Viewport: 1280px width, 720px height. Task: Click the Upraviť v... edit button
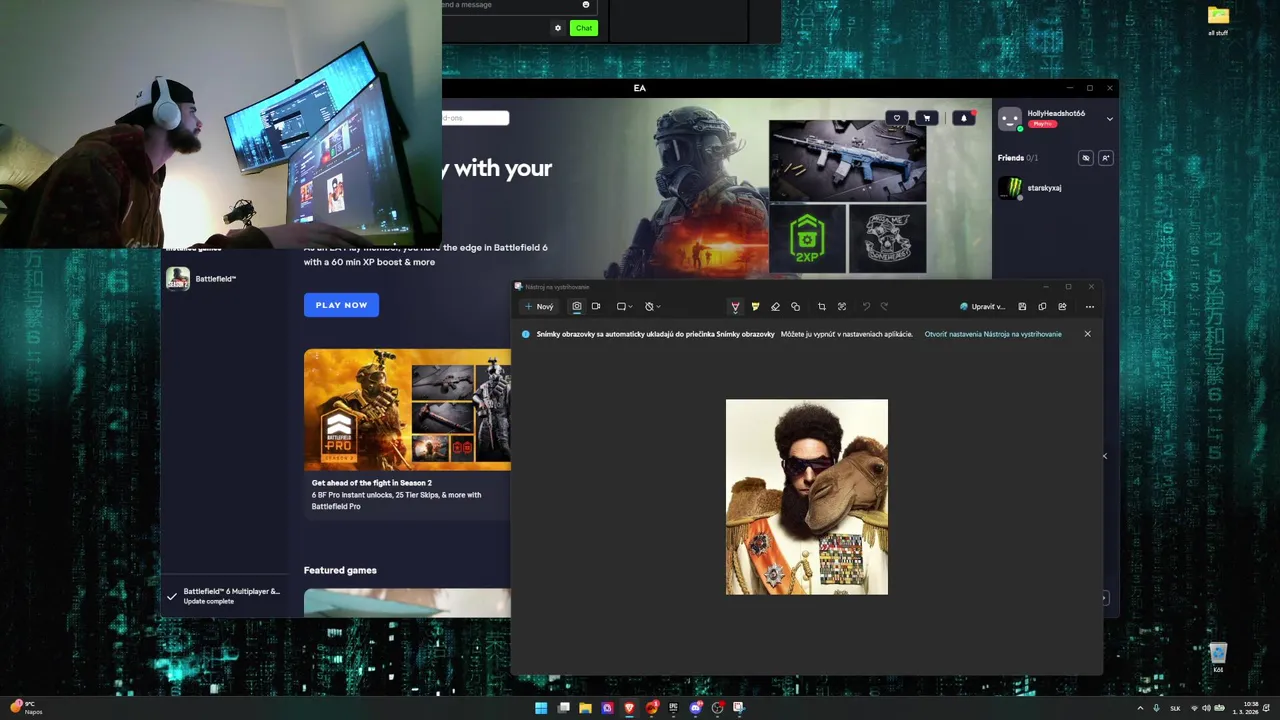pyautogui.click(x=982, y=307)
